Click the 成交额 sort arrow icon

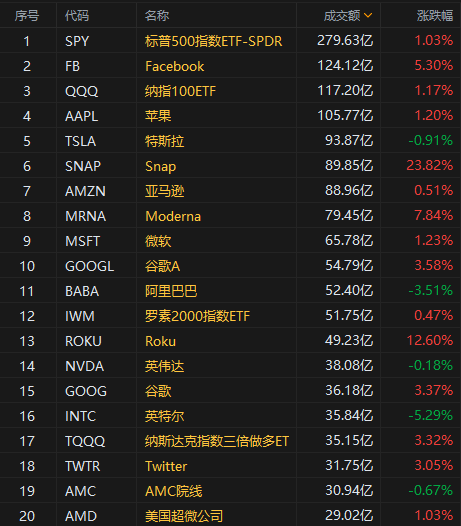[368, 15]
